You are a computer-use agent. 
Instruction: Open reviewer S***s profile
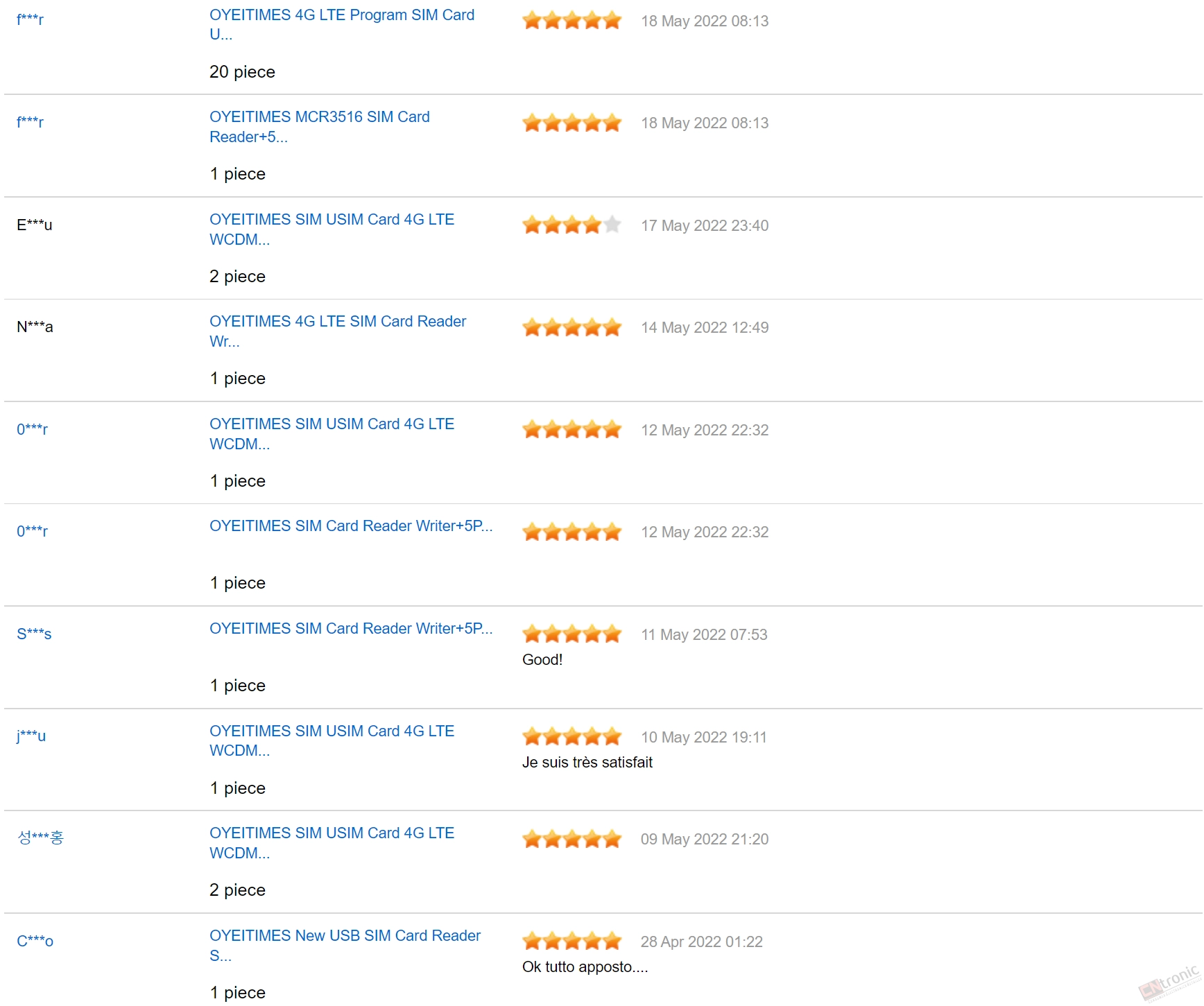pyautogui.click(x=34, y=634)
